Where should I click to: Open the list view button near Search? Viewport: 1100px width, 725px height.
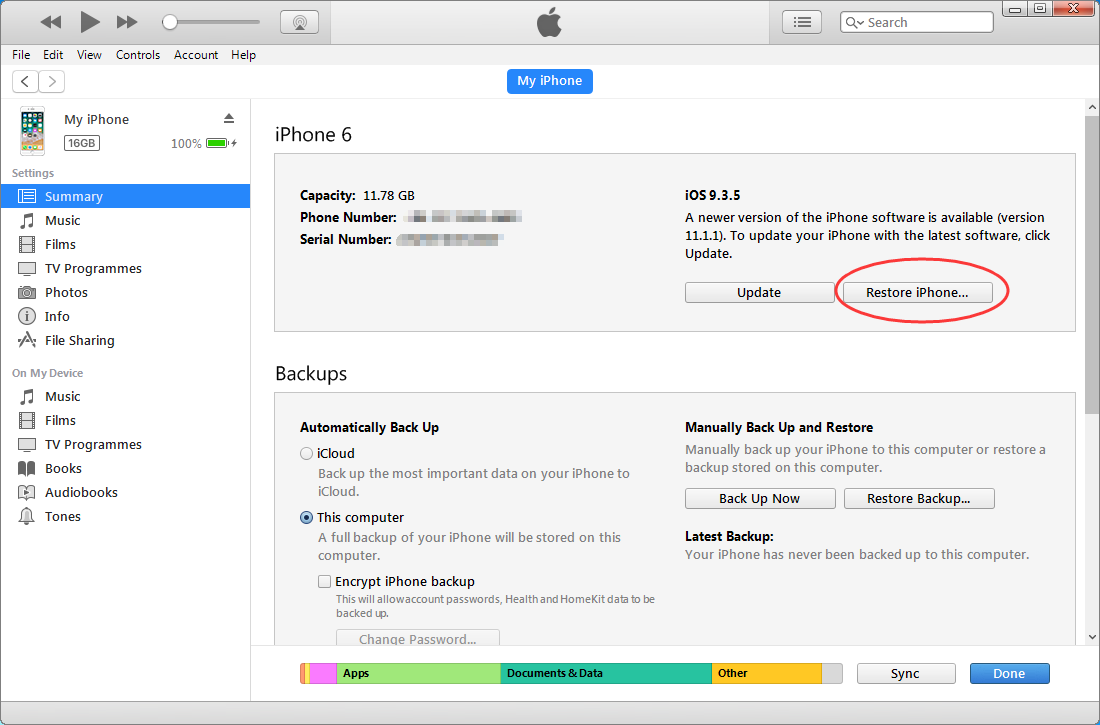click(x=802, y=22)
